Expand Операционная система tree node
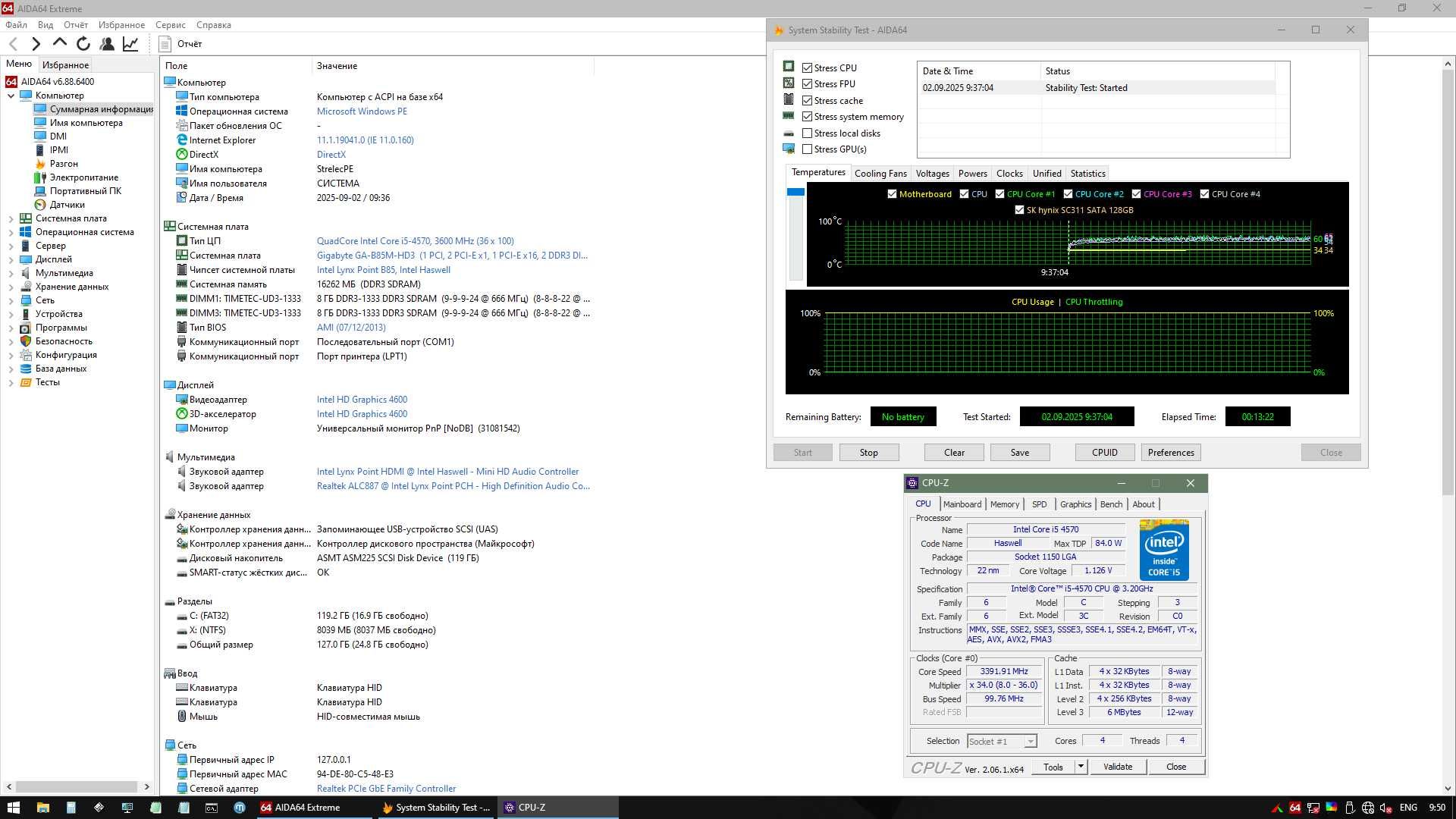The width and height of the screenshot is (1456, 819). [x=11, y=232]
